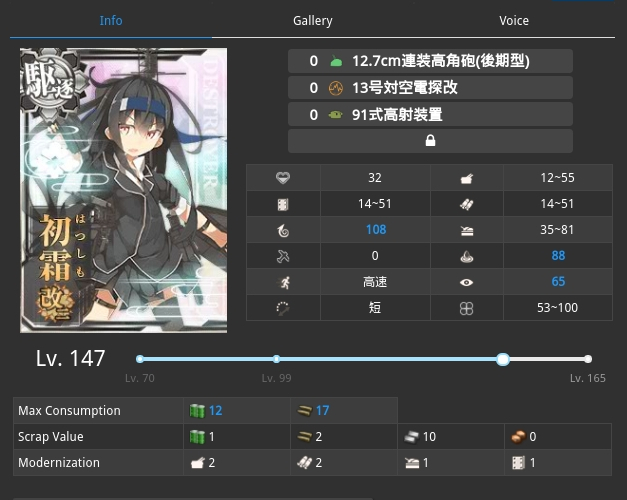The width and height of the screenshot is (627, 500).
Task: Click the Lv. 147 level text
Action: coord(70,358)
